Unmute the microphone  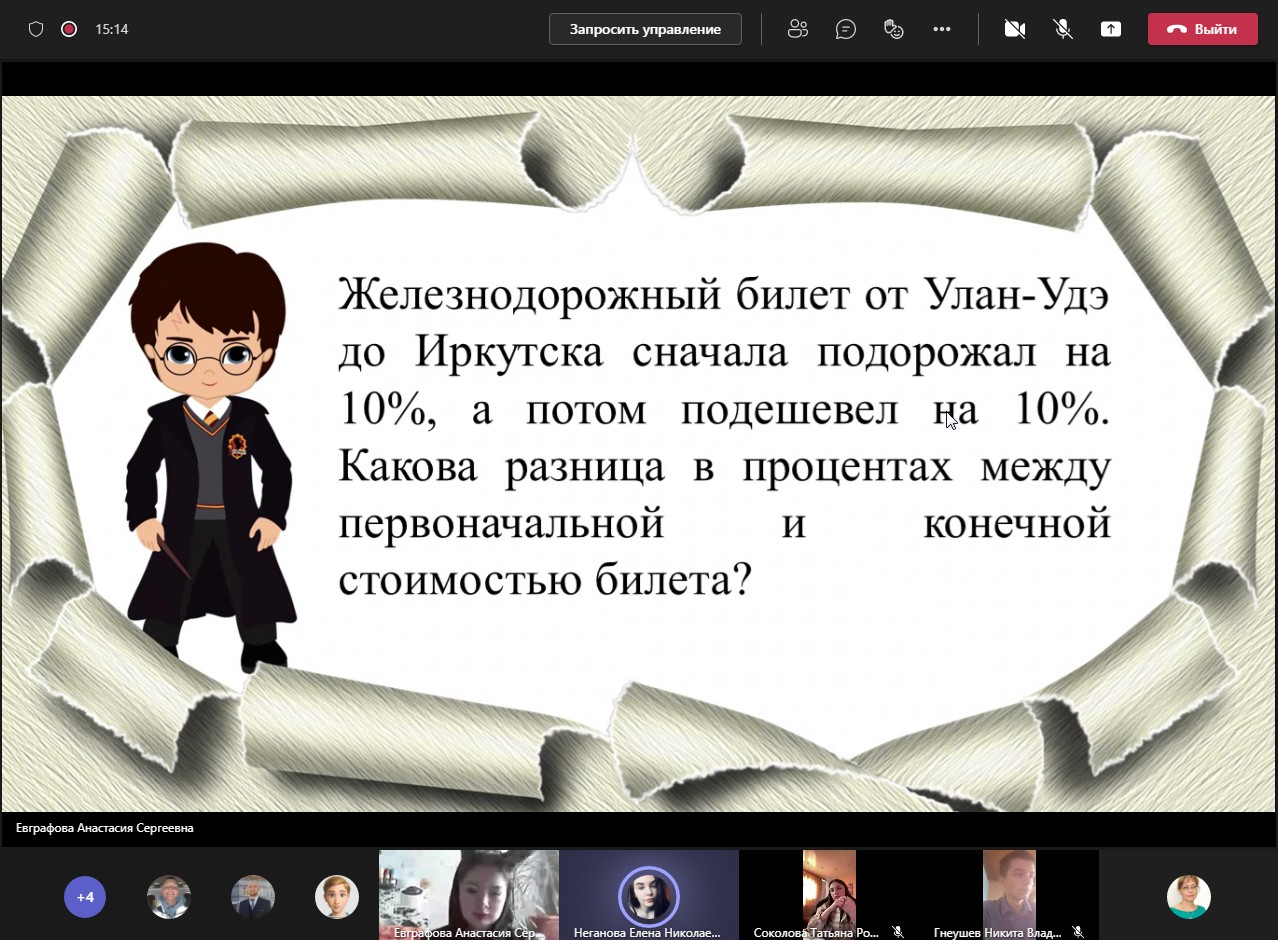pos(1063,29)
